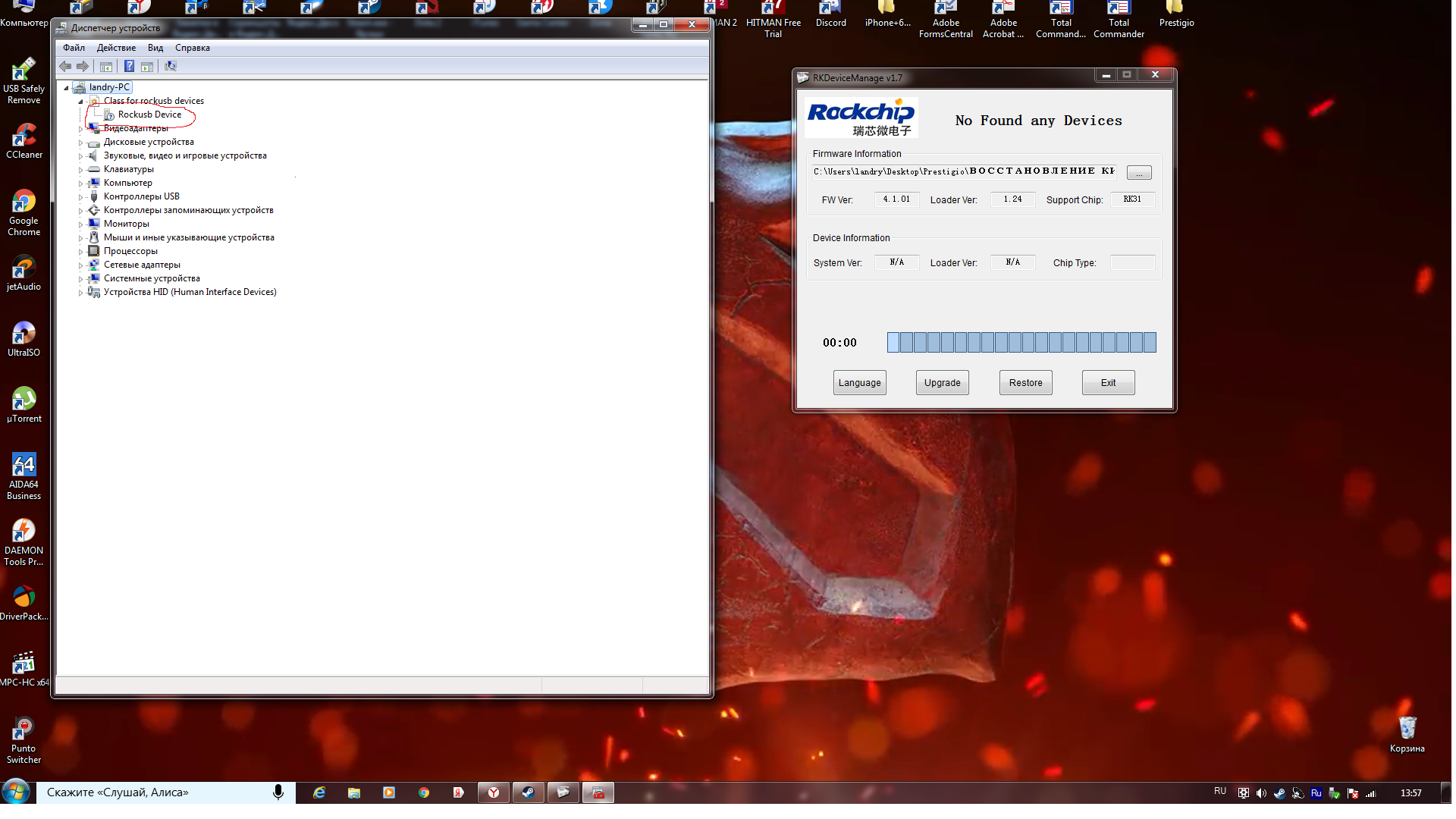Click the blue Help question mark icon
The image size is (1456, 819).
click(129, 67)
